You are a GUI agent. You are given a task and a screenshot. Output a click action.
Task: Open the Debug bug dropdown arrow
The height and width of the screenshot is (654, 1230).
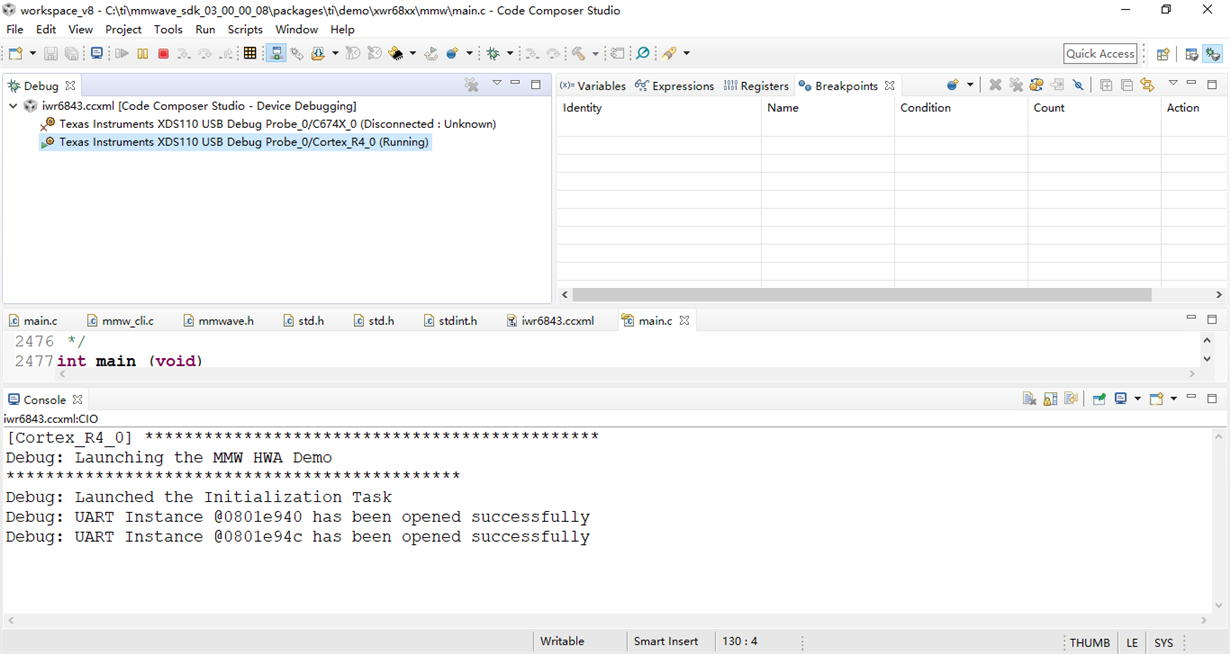pyautogui.click(x=509, y=54)
